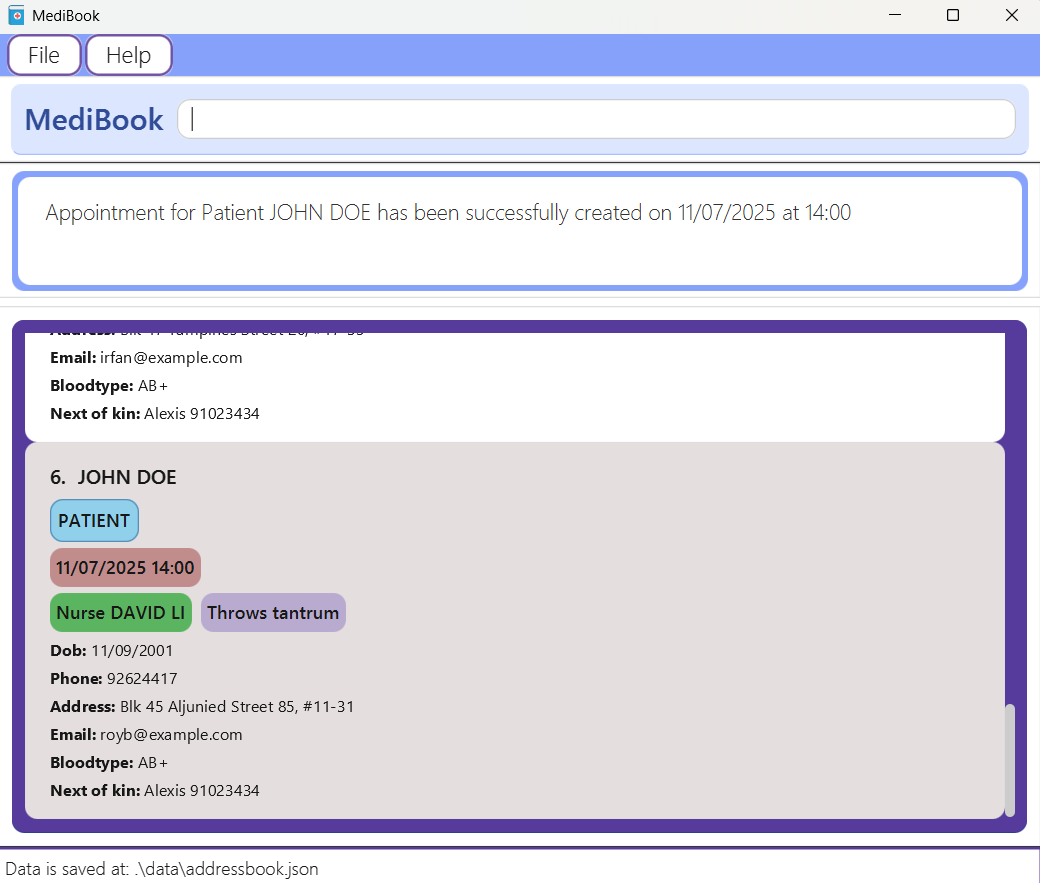Click the data saved path in status bar

(162, 869)
